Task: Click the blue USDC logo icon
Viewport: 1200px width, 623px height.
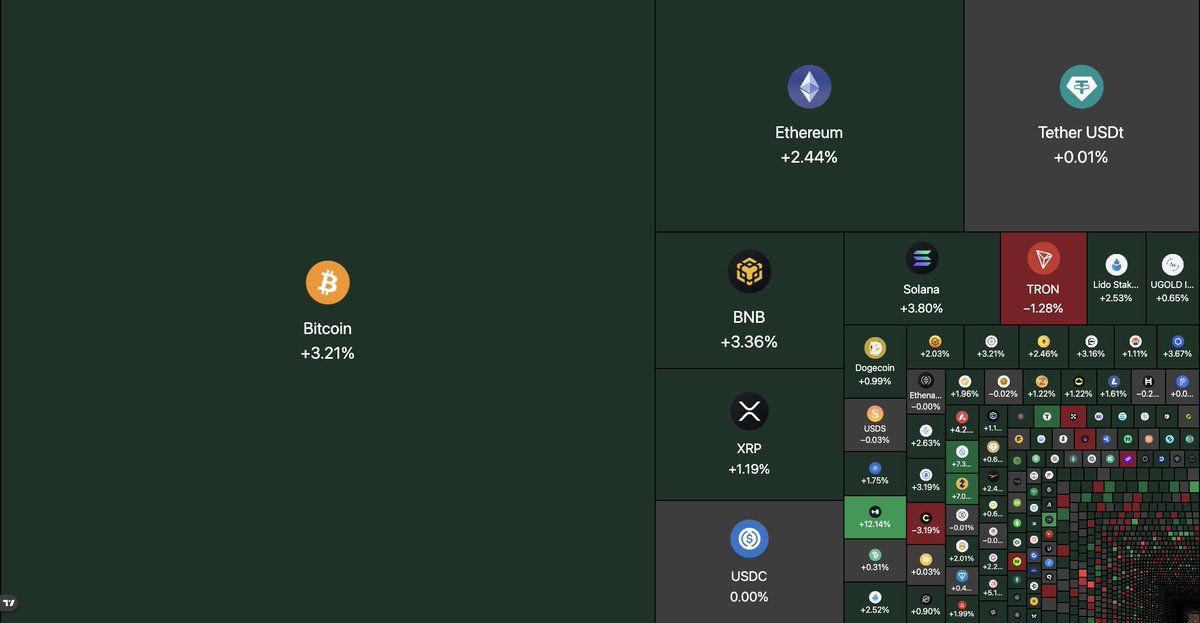Action: pyautogui.click(x=749, y=540)
